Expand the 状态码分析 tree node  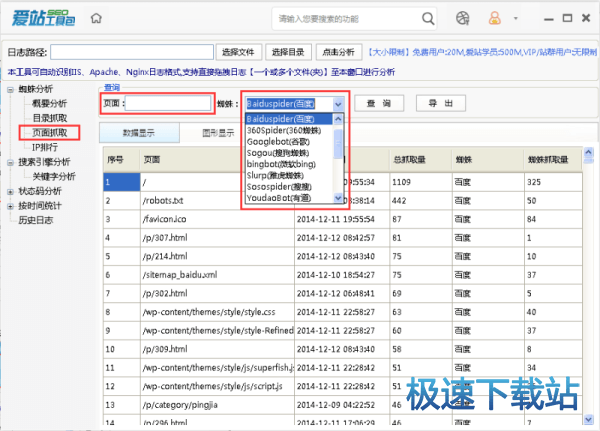(x=10, y=192)
